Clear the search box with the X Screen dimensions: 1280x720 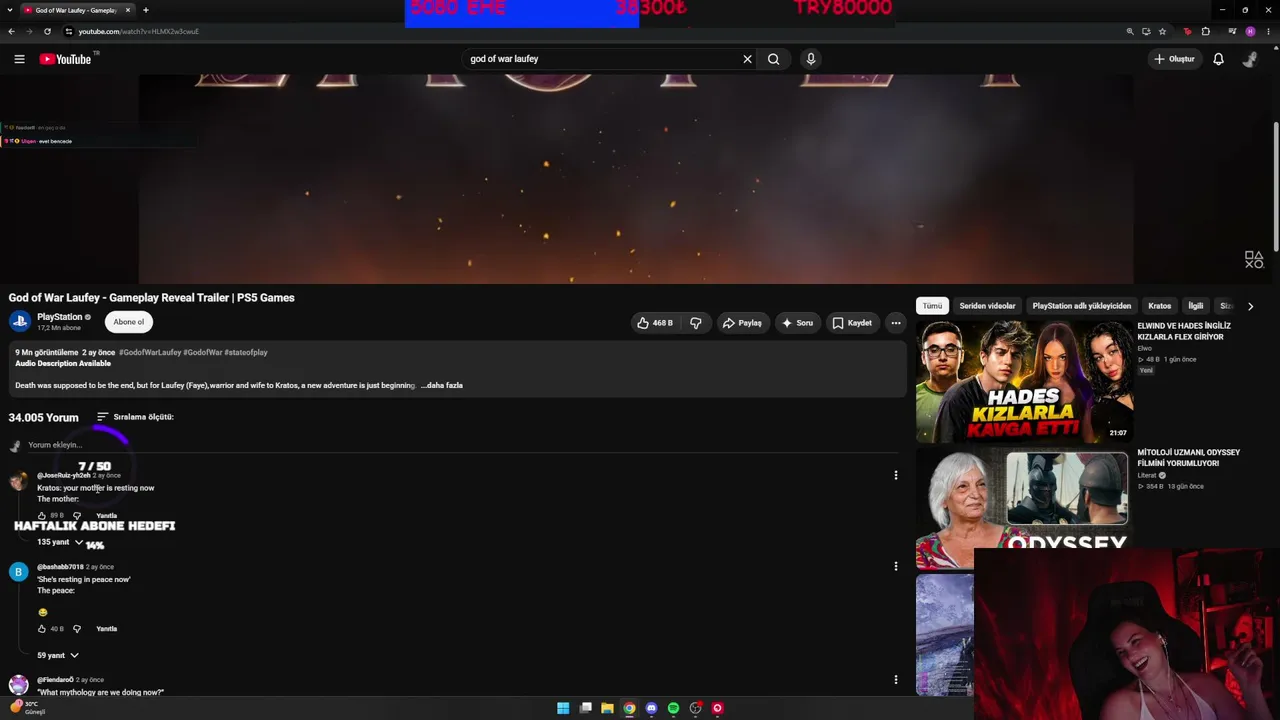click(747, 59)
